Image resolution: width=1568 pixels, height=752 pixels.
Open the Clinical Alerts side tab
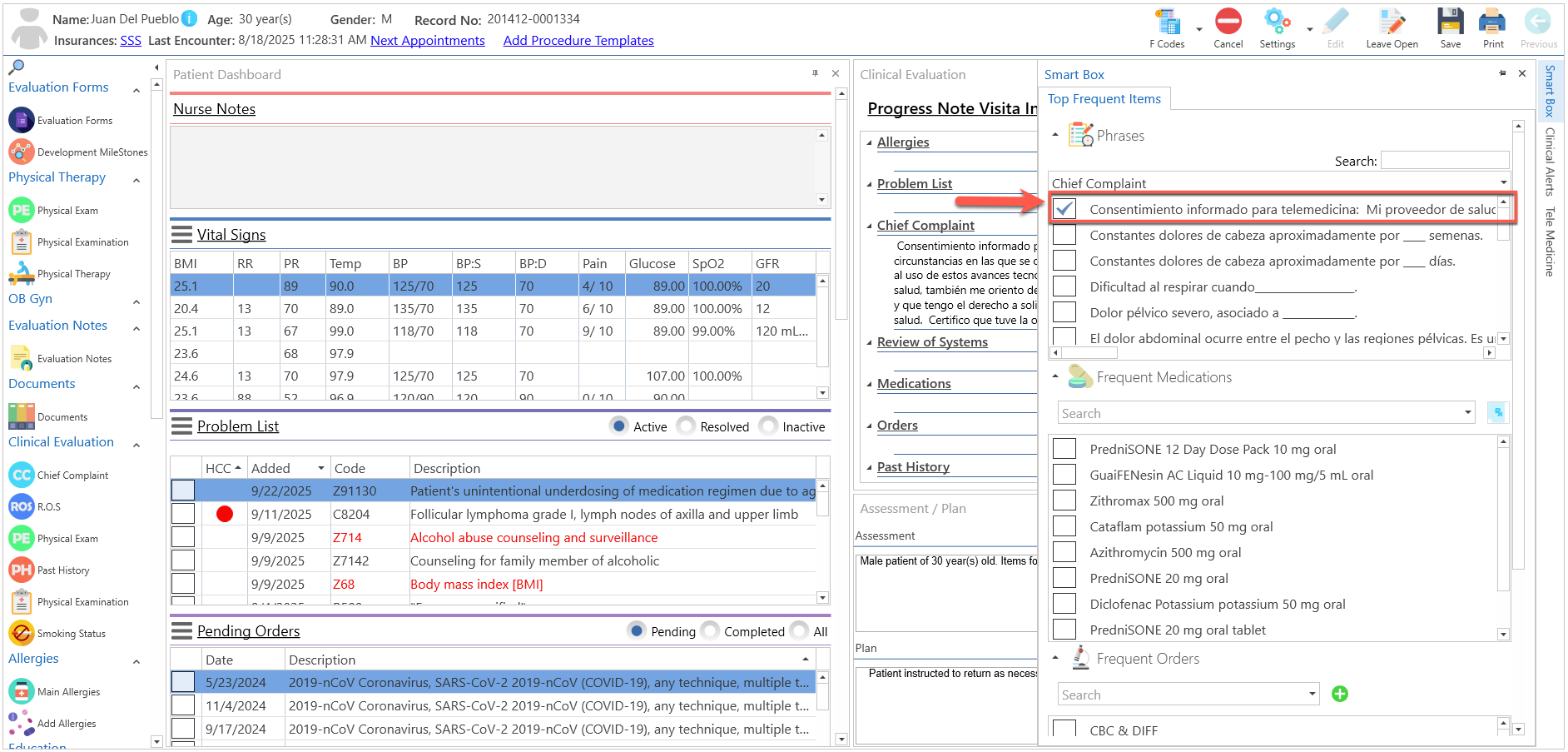(1550, 161)
